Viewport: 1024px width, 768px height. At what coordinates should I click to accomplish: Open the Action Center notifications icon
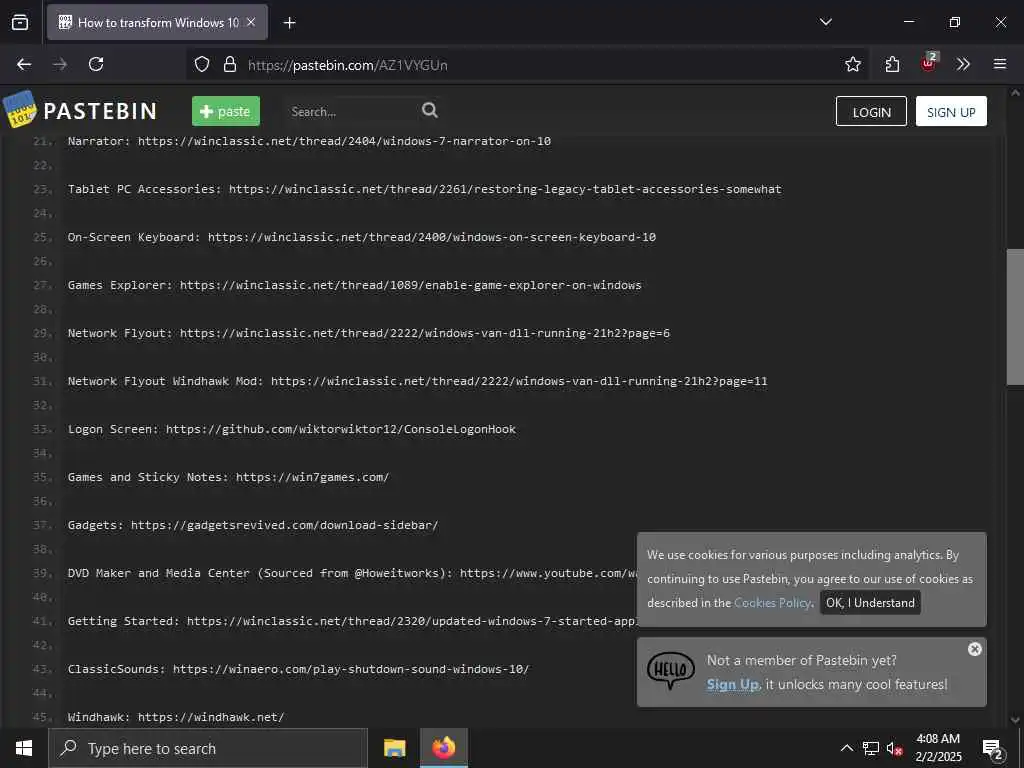[993, 749]
